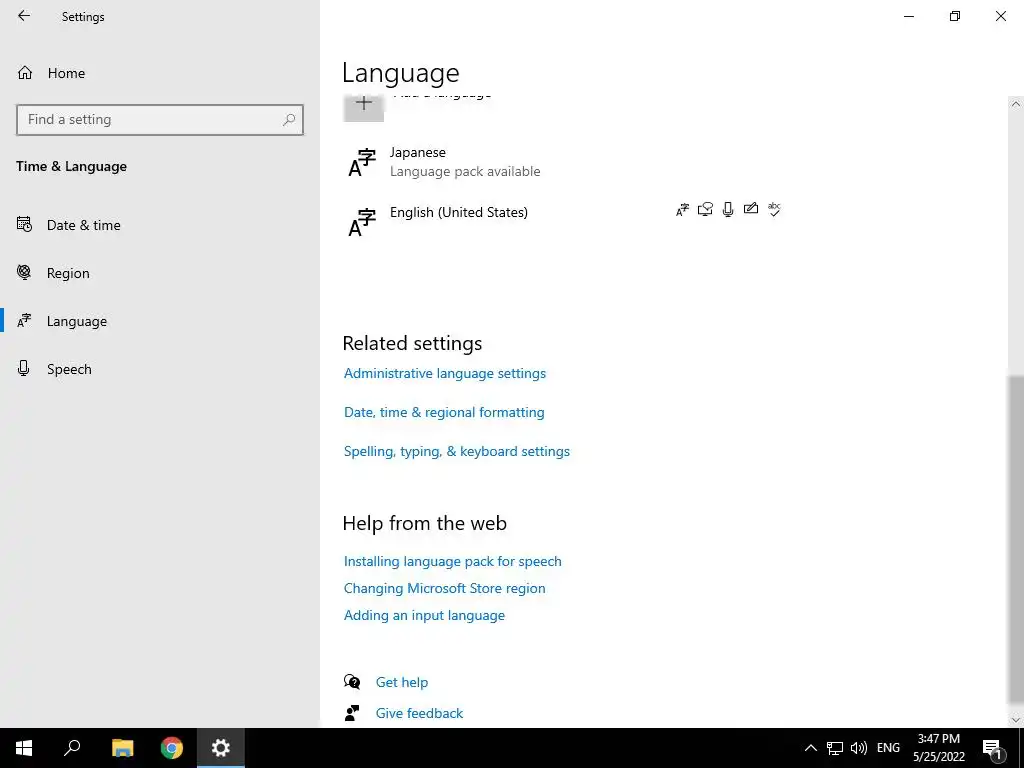Open the notification Action Center

(x=993, y=749)
